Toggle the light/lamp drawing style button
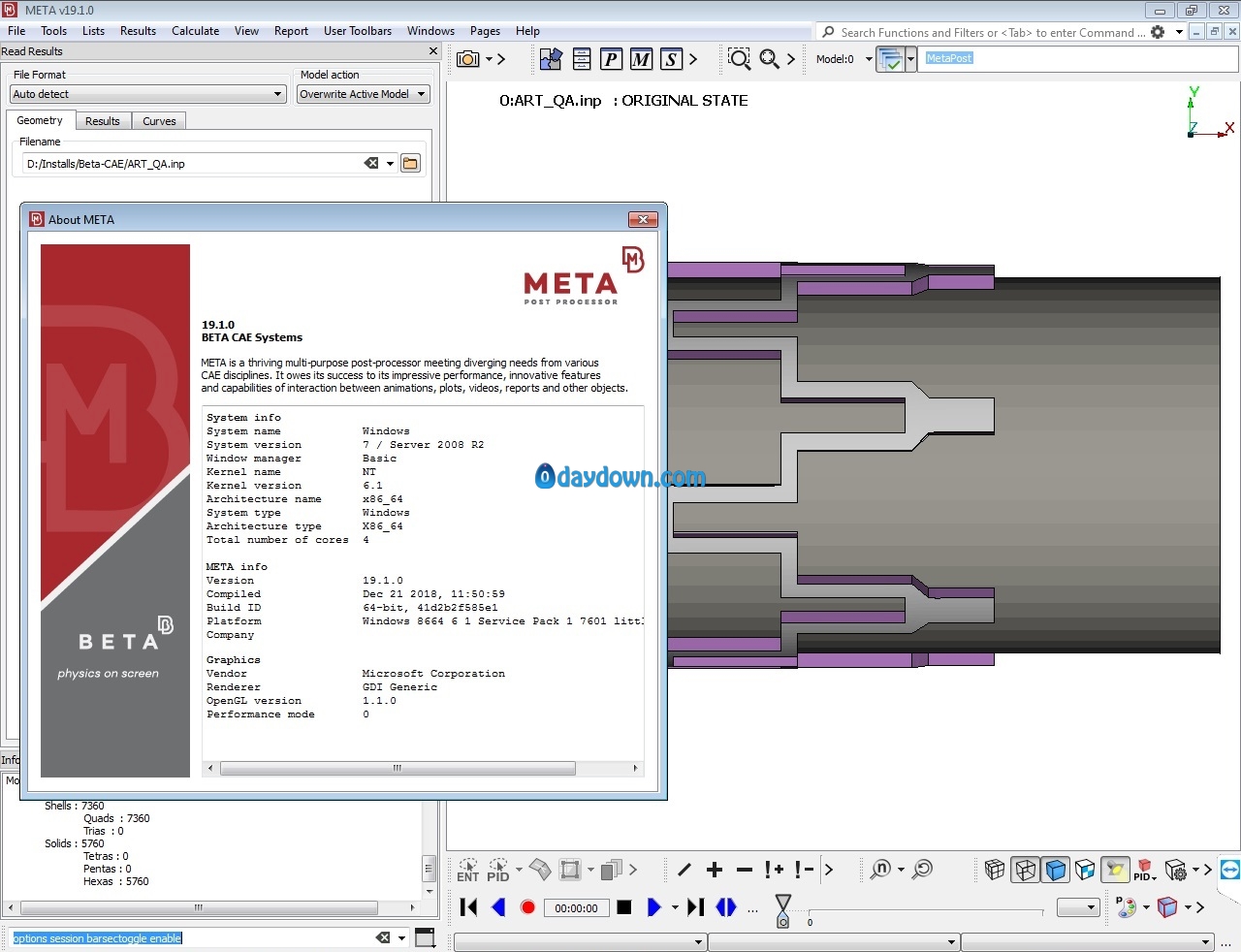Screen dimensions: 1241x952 1116,870
